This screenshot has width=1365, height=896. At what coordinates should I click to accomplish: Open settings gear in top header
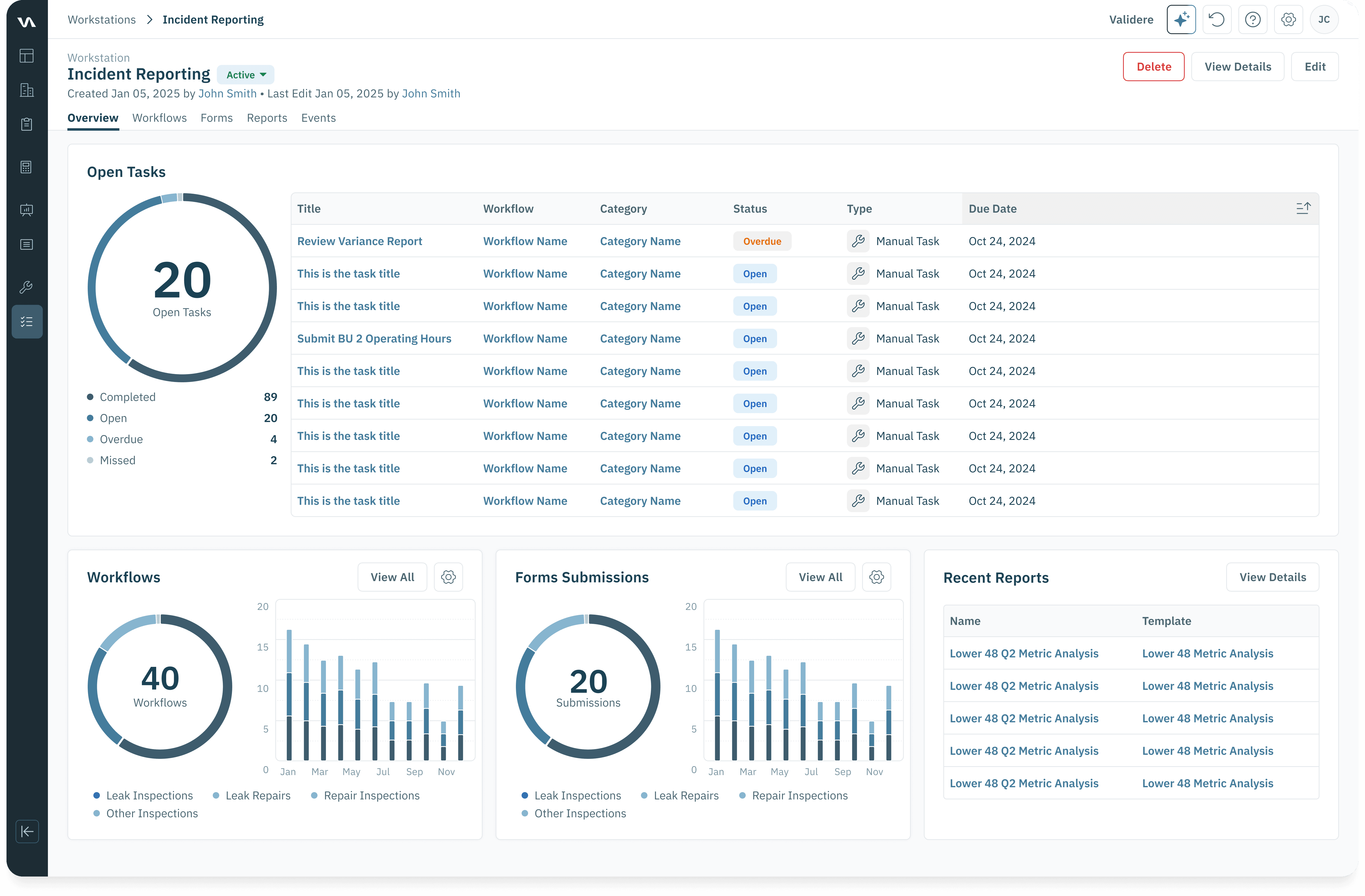point(1288,19)
